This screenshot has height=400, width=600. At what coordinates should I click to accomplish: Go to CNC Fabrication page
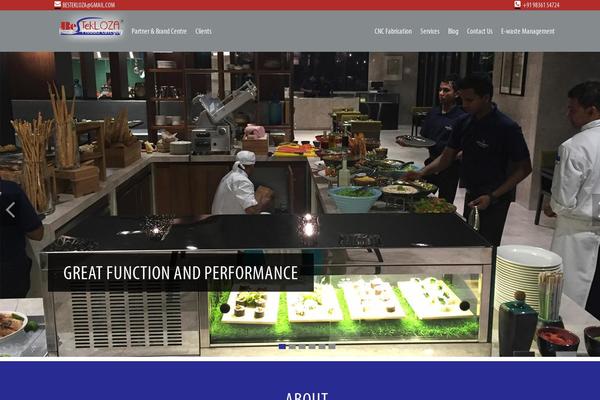(393, 31)
